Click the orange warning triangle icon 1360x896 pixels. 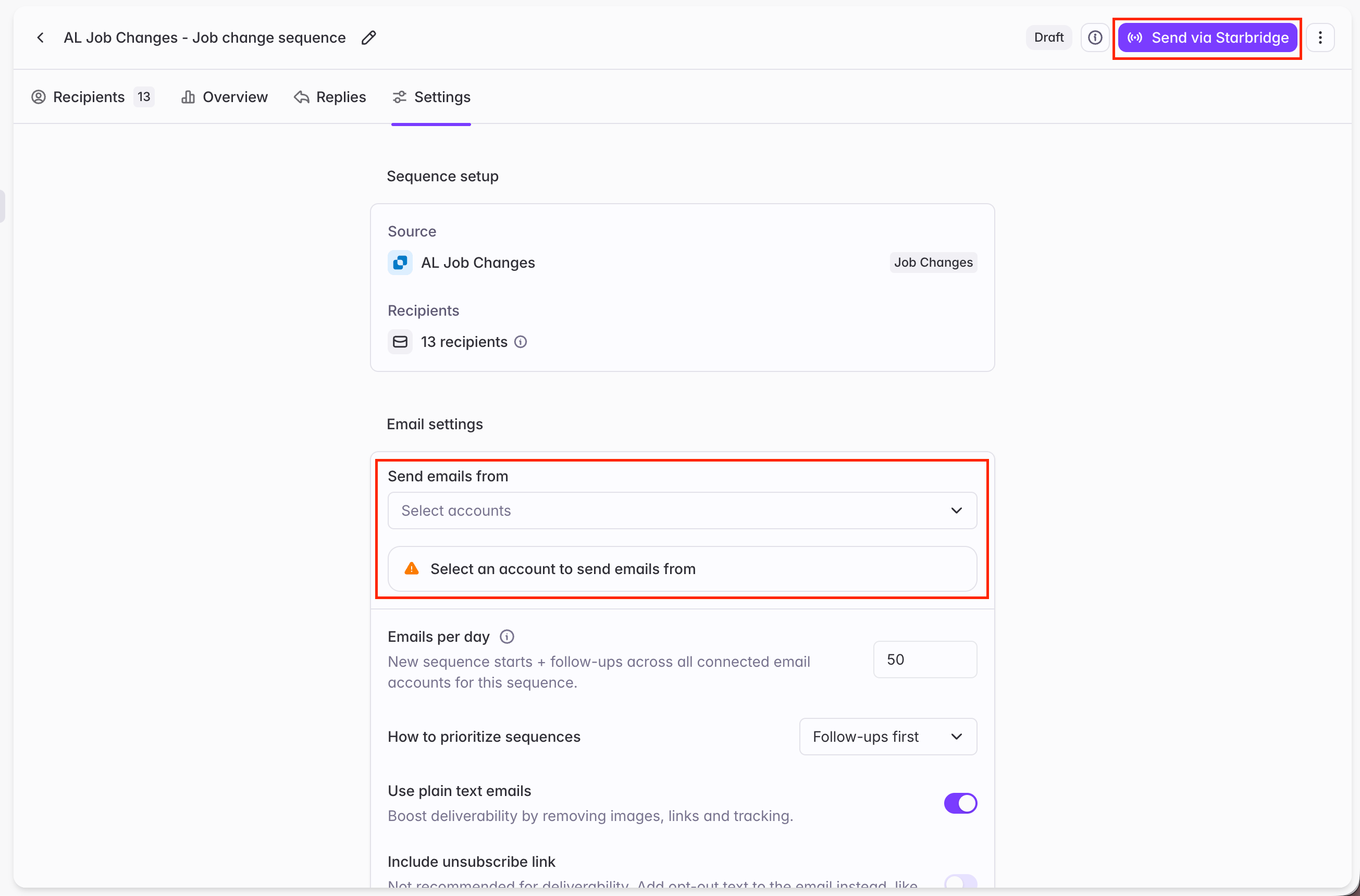pos(412,568)
